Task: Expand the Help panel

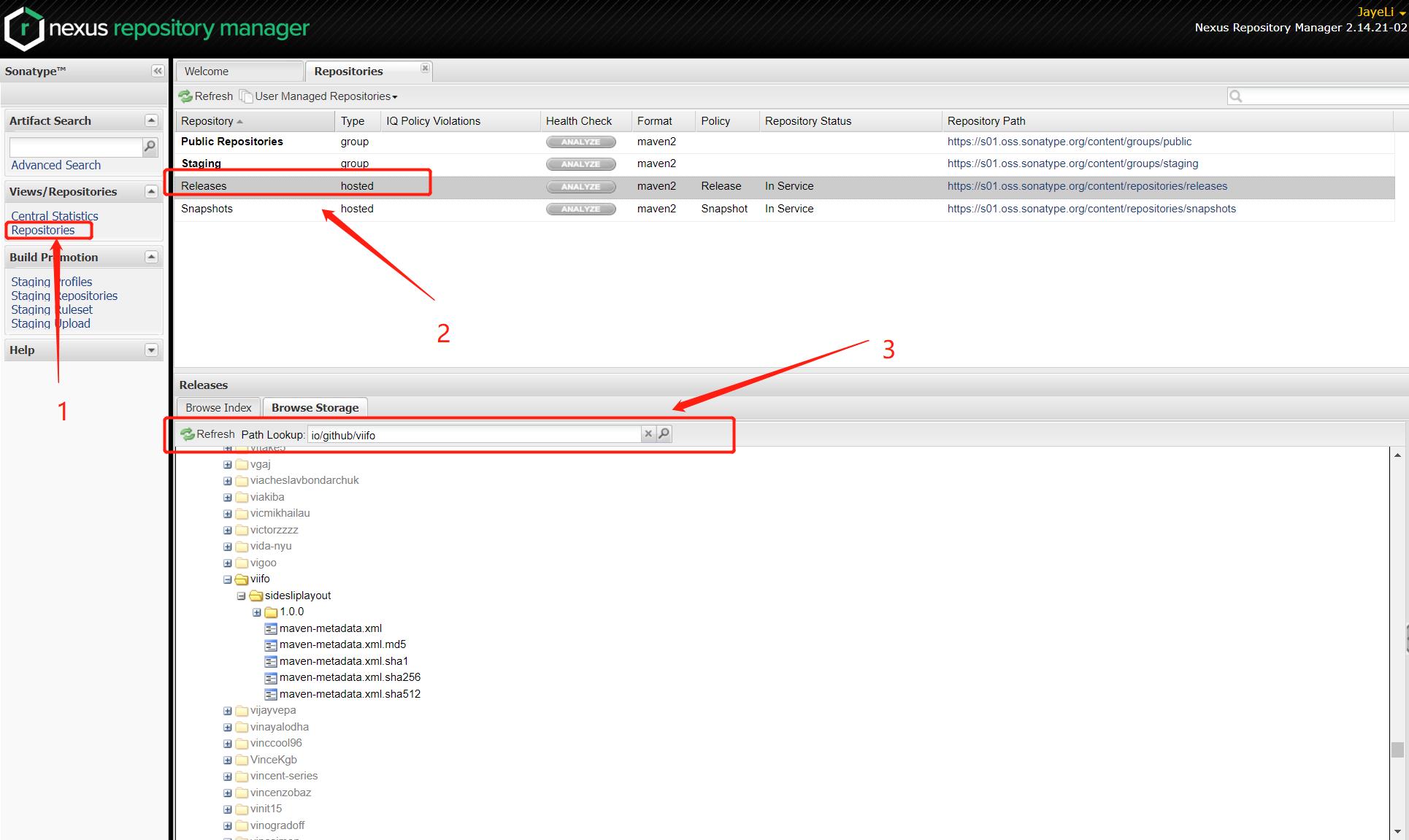Action: (151, 350)
